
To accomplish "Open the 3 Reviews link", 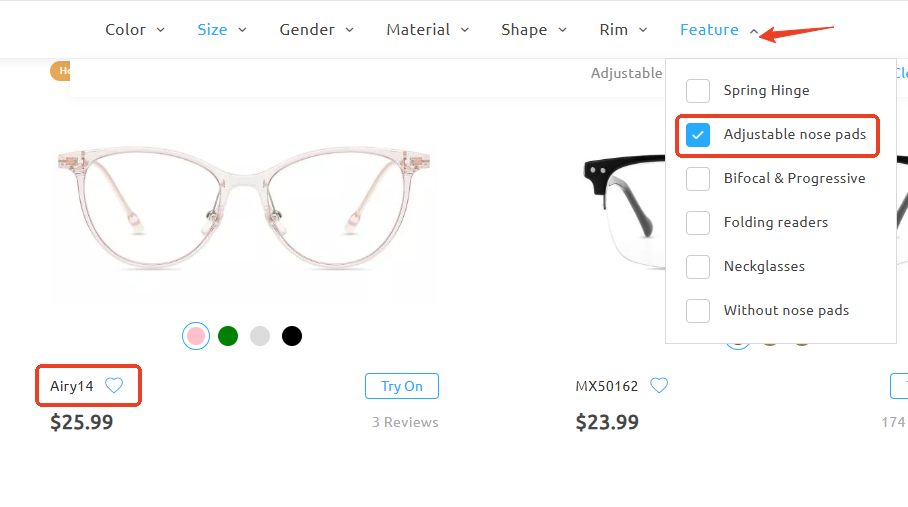I will tap(405, 423).
